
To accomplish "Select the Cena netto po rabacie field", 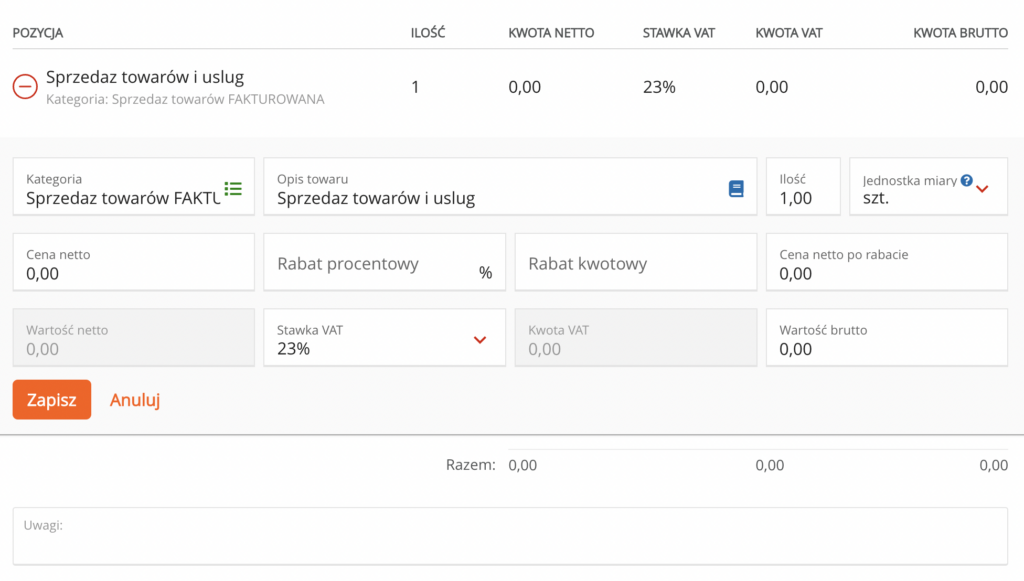I will [886, 273].
